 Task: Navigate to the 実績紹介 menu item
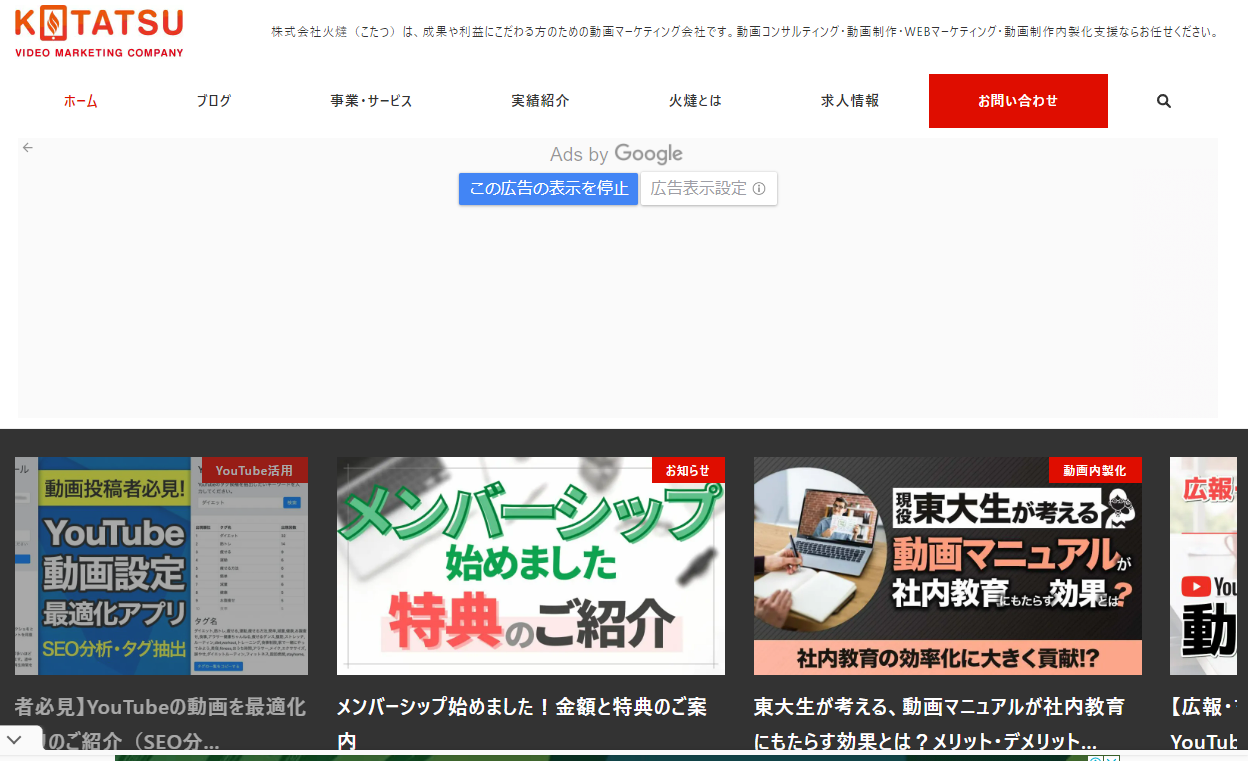point(538,100)
